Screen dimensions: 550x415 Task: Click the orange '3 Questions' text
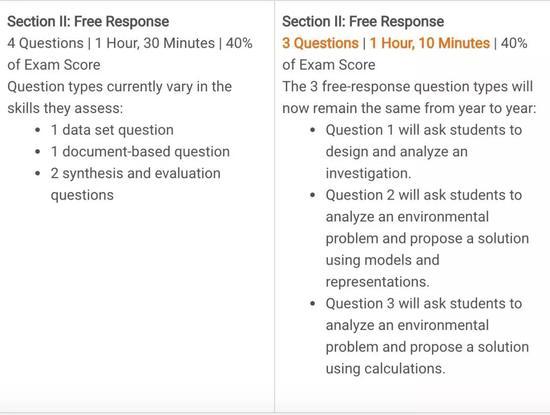(320, 43)
